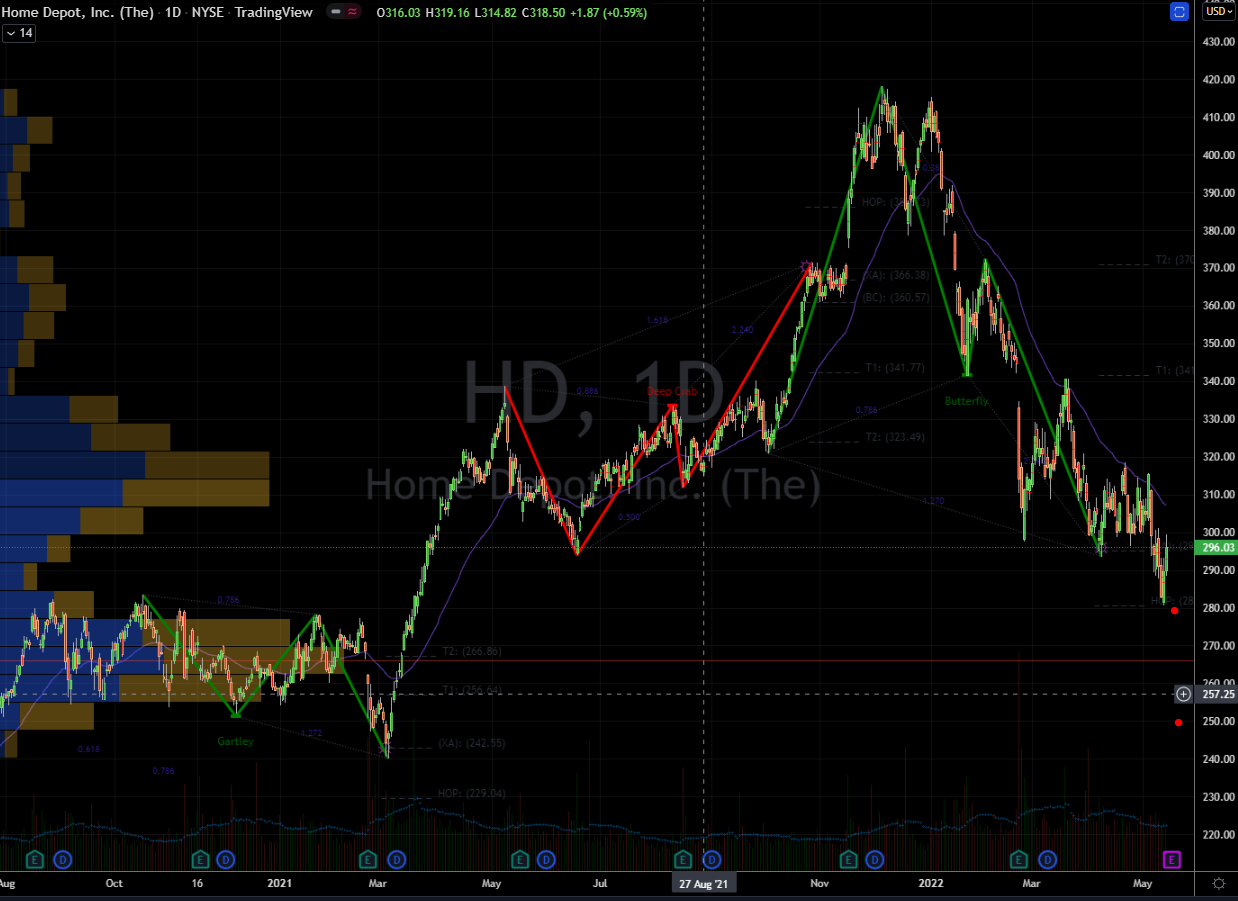This screenshot has height=901, width=1238.
Task: Click the 'Jul' time axis label
Action: pyautogui.click(x=601, y=884)
